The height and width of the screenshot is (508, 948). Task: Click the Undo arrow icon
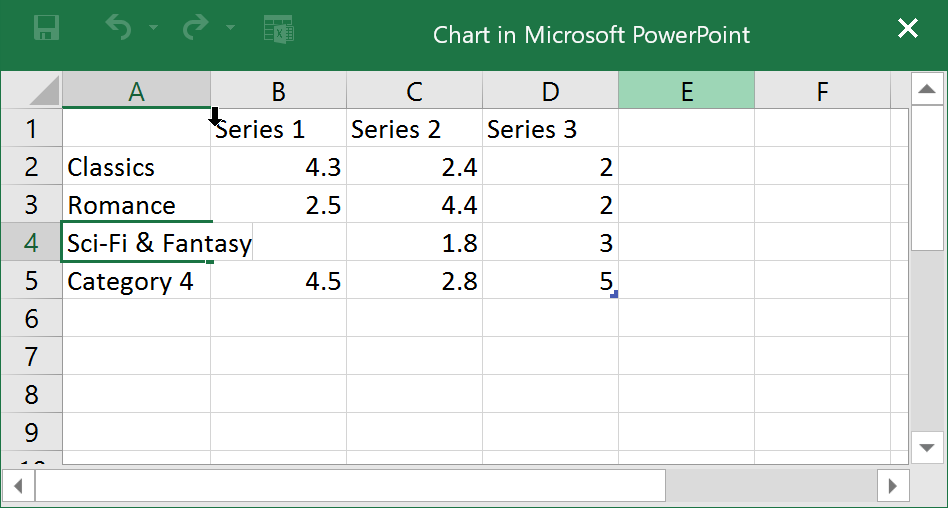click(x=118, y=28)
